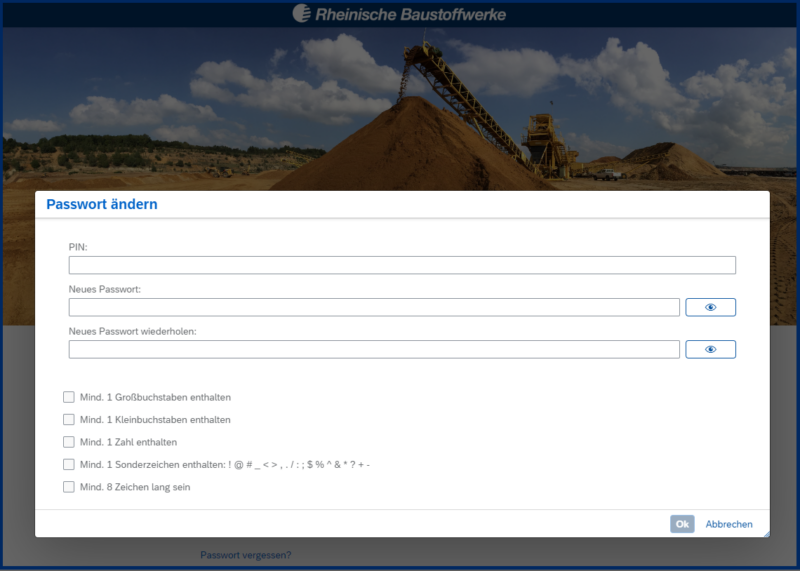Mark the Mind. 8 Zeichen lang checkbox

(x=69, y=487)
